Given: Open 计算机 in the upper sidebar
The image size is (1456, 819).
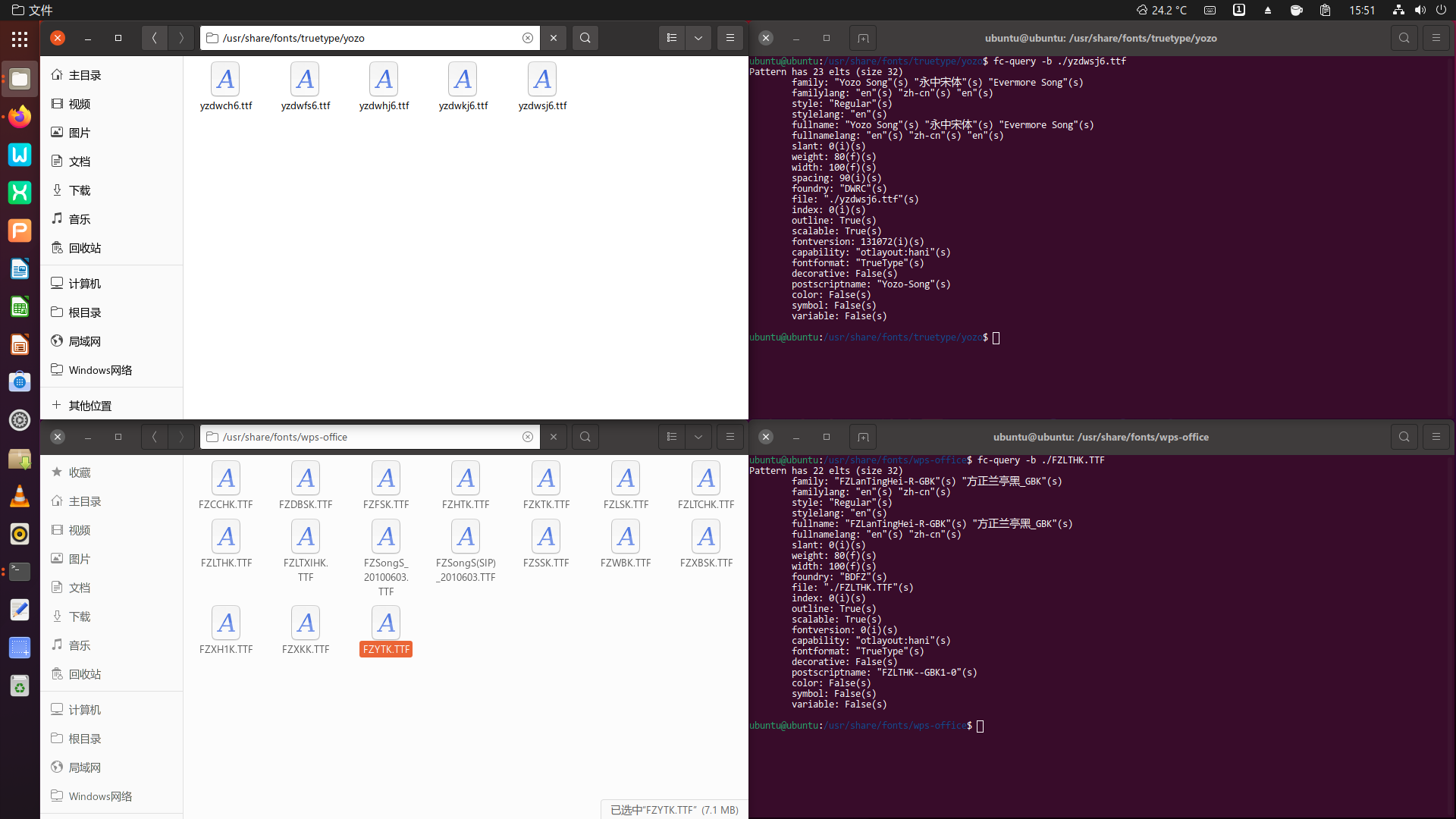Looking at the screenshot, I should 111,284.
